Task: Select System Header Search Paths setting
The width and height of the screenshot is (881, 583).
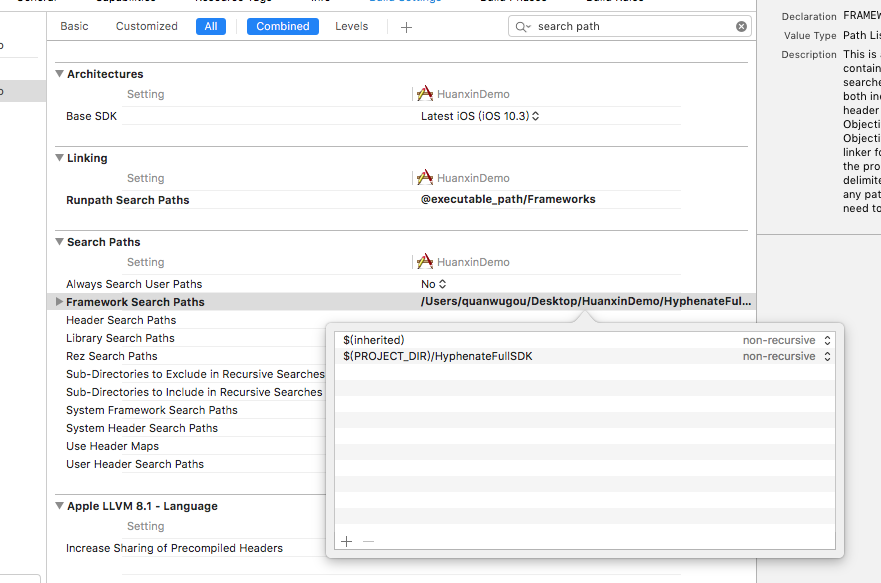Action: point(142,428)
